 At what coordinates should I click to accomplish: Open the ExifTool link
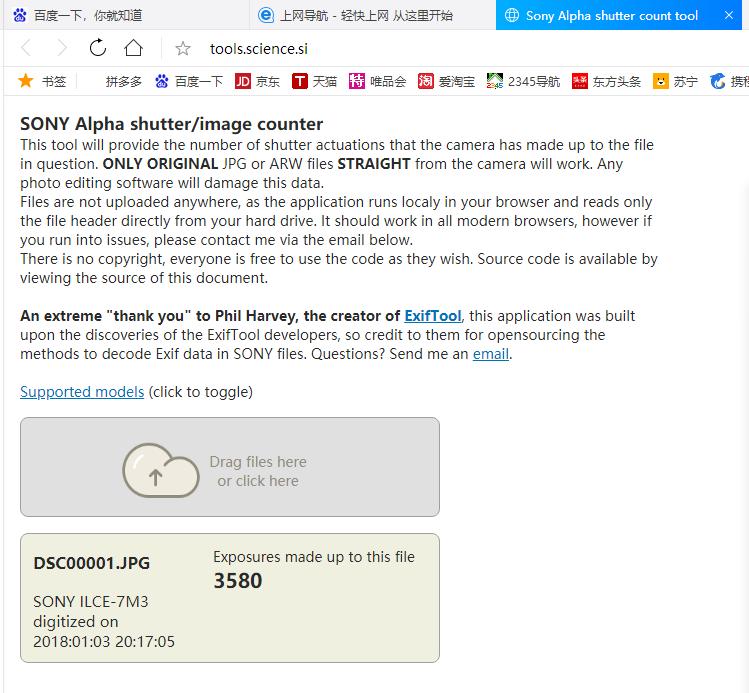[433, 316]
